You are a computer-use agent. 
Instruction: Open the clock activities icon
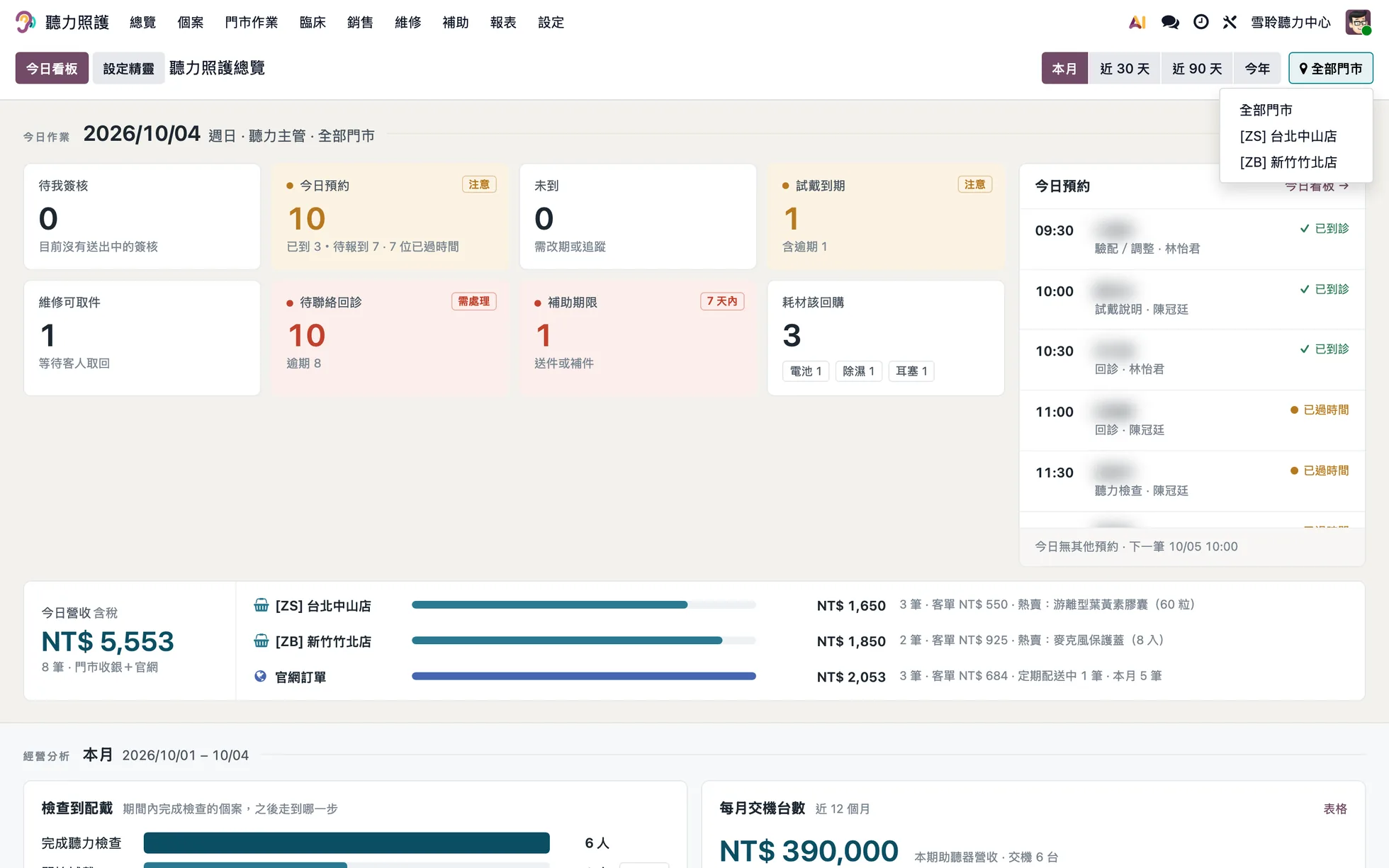(x=1200, y=22)
